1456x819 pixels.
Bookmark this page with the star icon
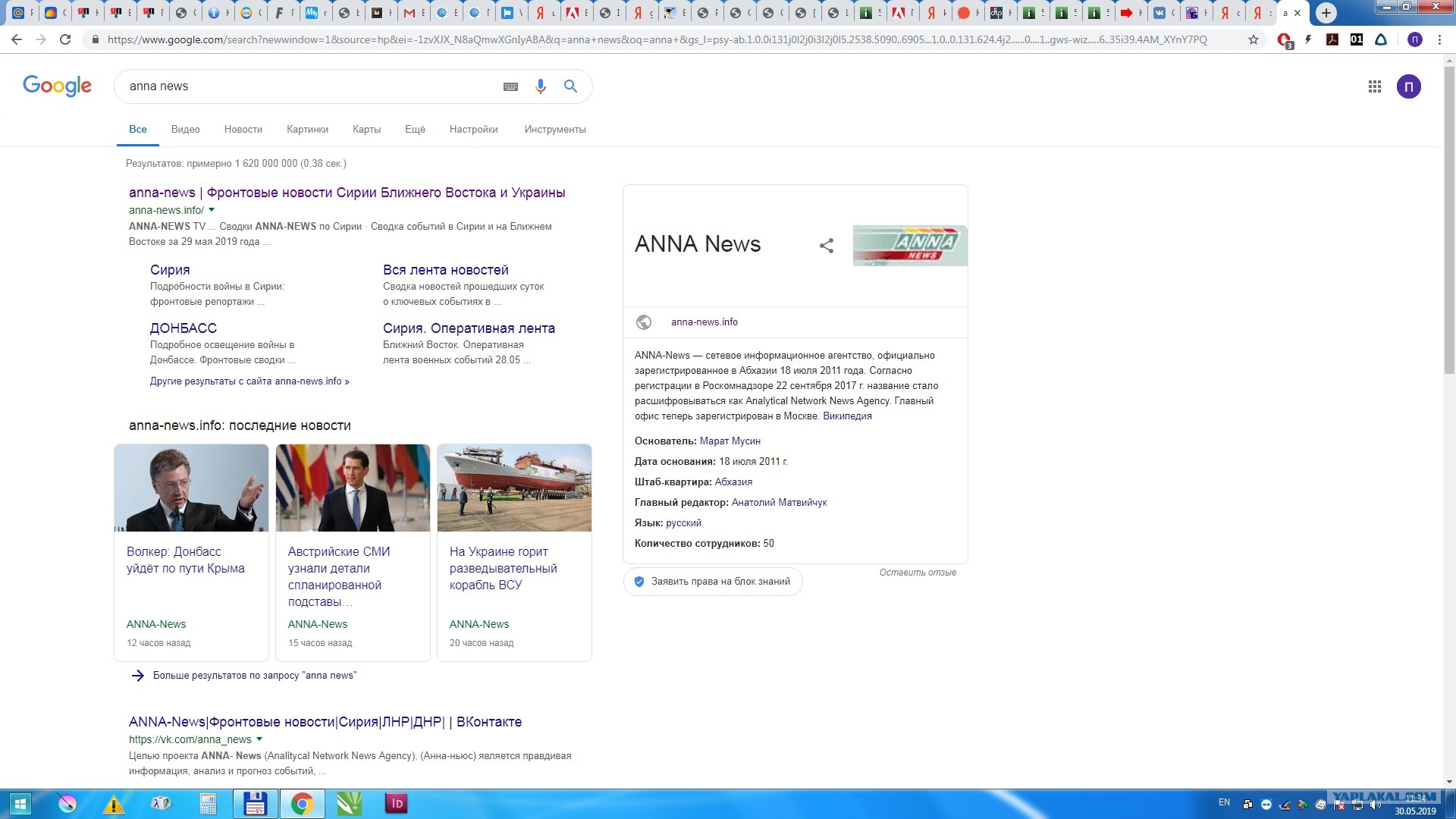(1254, 39)
